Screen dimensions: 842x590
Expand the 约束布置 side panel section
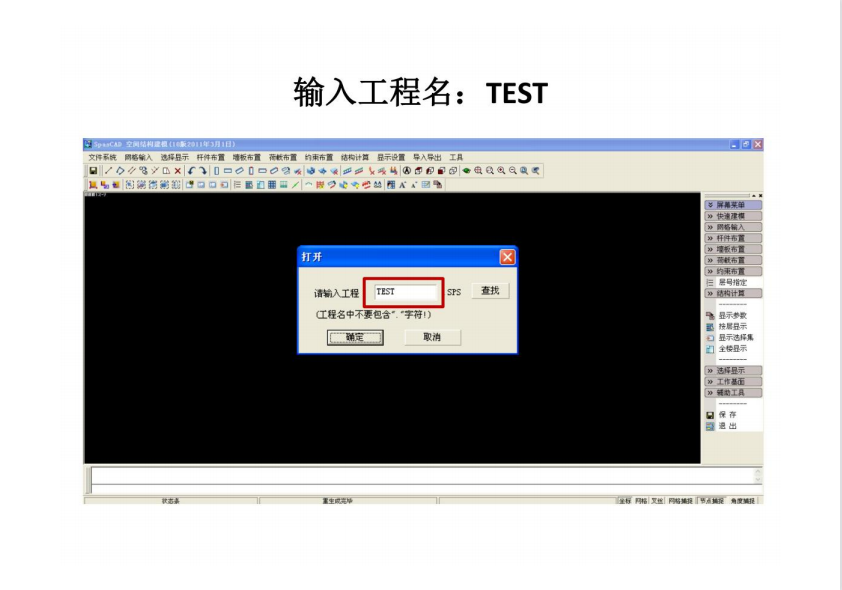pos(733,271)
